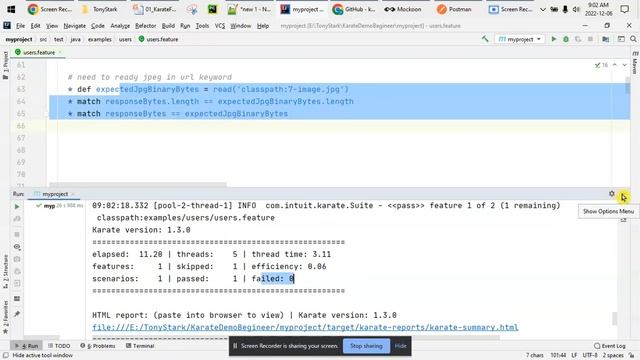The image size is (640, 360).
Task: Show hidden system tray icons chevron
Action: [543, 9]
